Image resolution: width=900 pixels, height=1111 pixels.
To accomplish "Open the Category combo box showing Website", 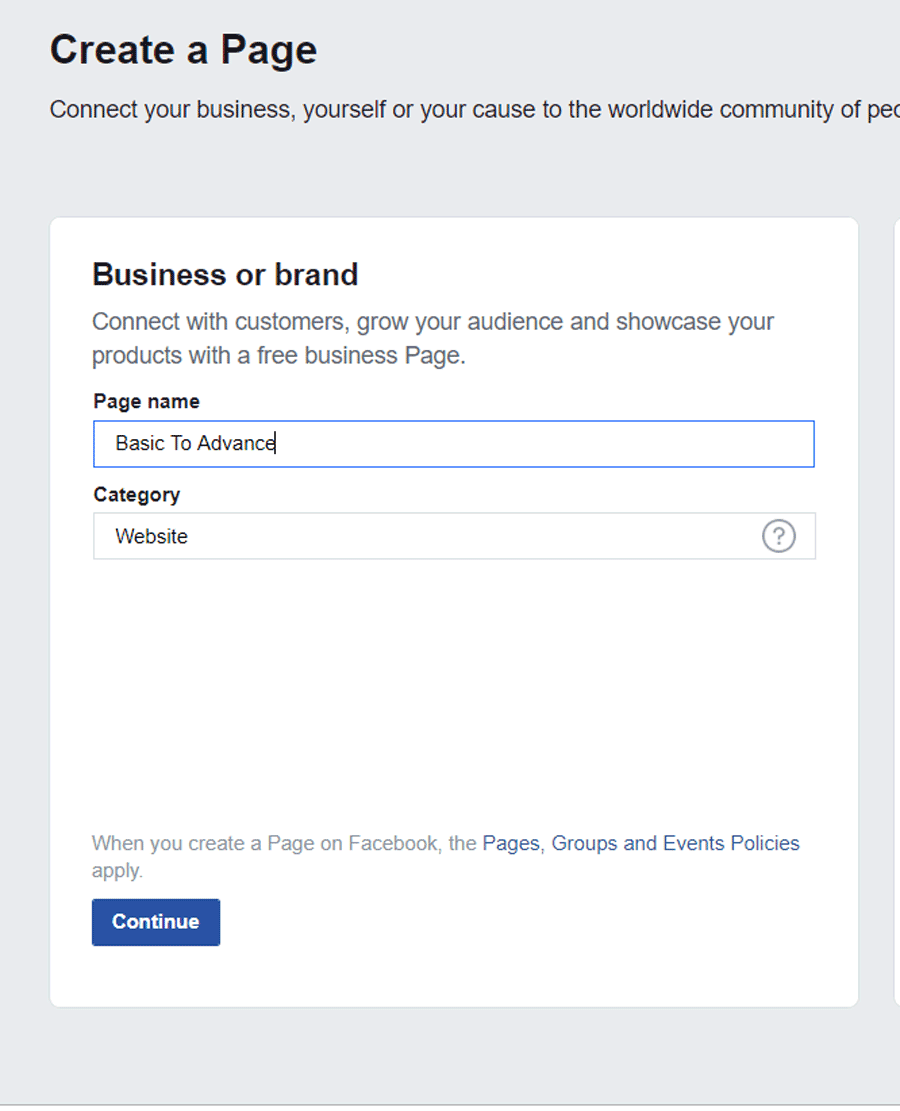I will click(x=454, y=536).
